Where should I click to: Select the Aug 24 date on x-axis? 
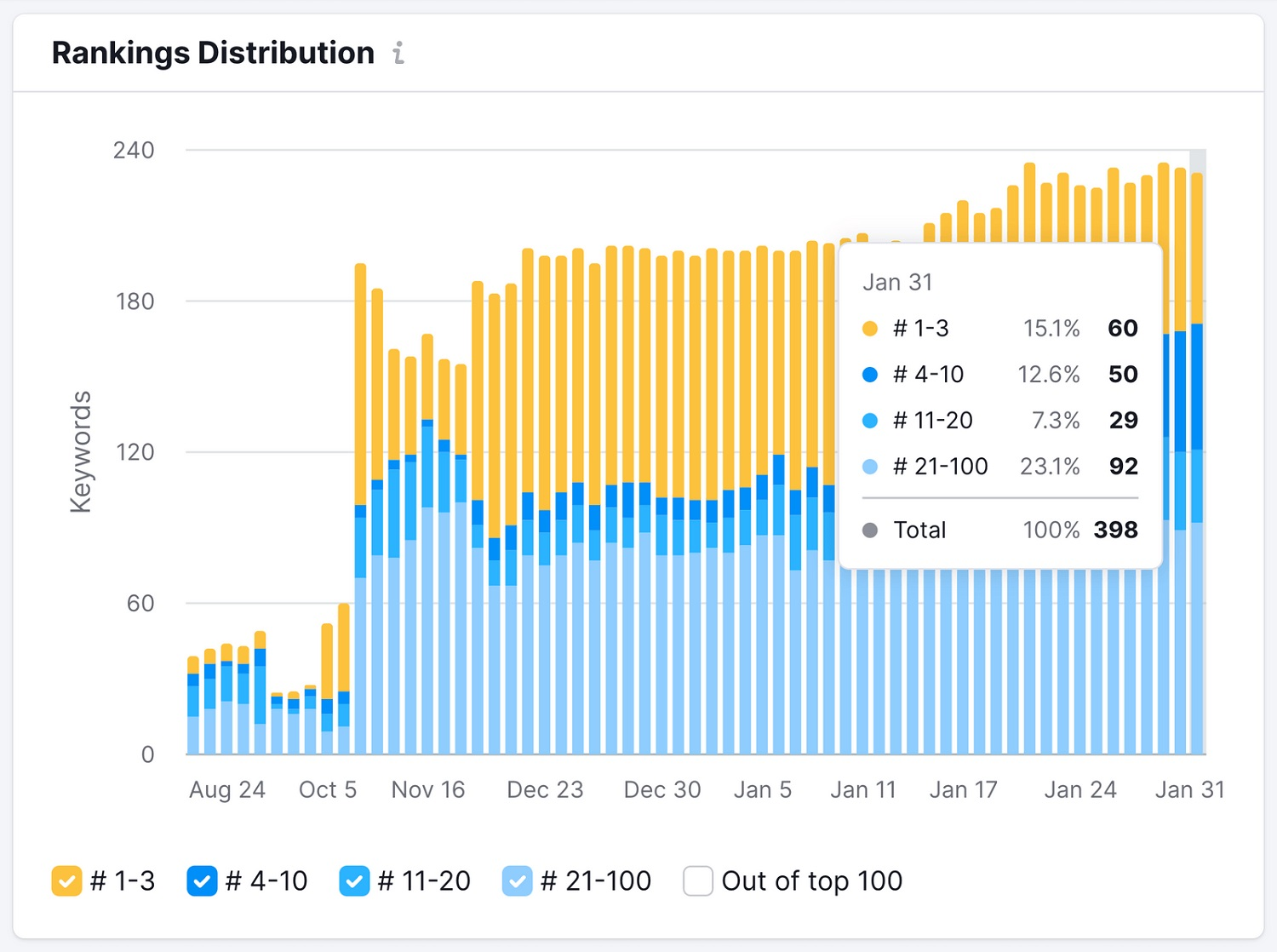click(x=227, y=790)
